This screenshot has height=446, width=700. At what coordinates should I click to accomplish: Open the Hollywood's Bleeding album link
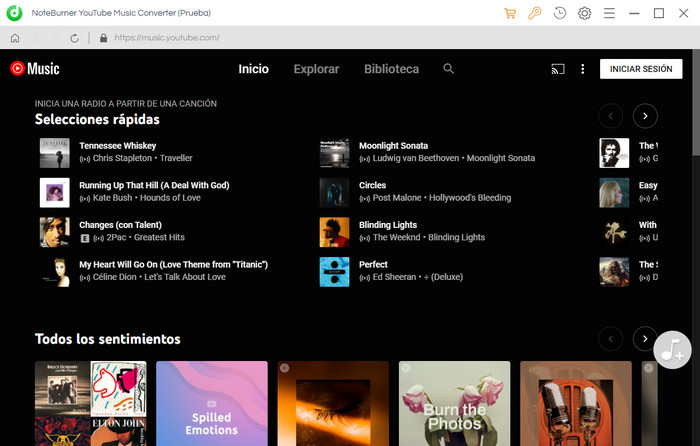point(470,198)
